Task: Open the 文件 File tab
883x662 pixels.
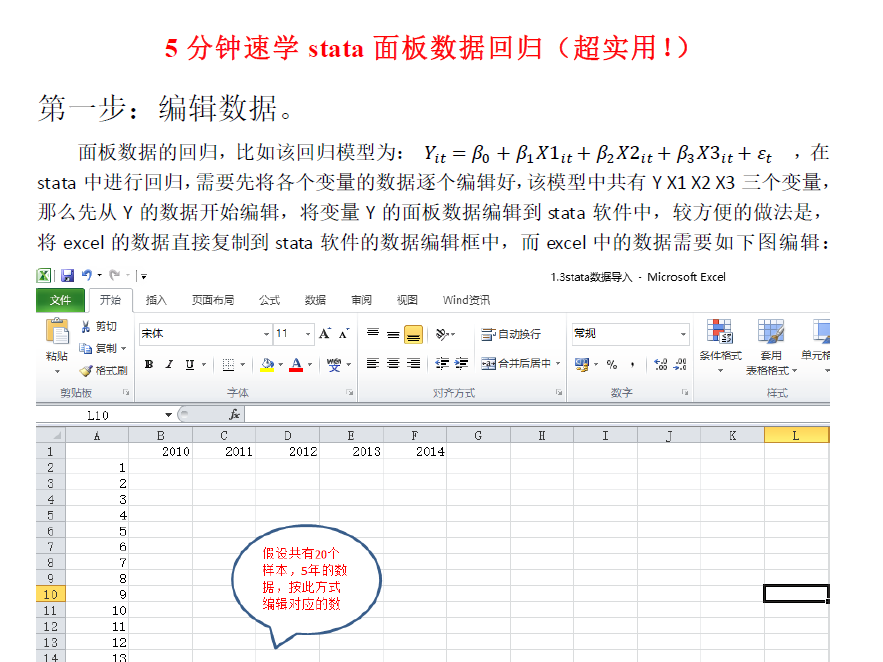Action: point(60,300)
